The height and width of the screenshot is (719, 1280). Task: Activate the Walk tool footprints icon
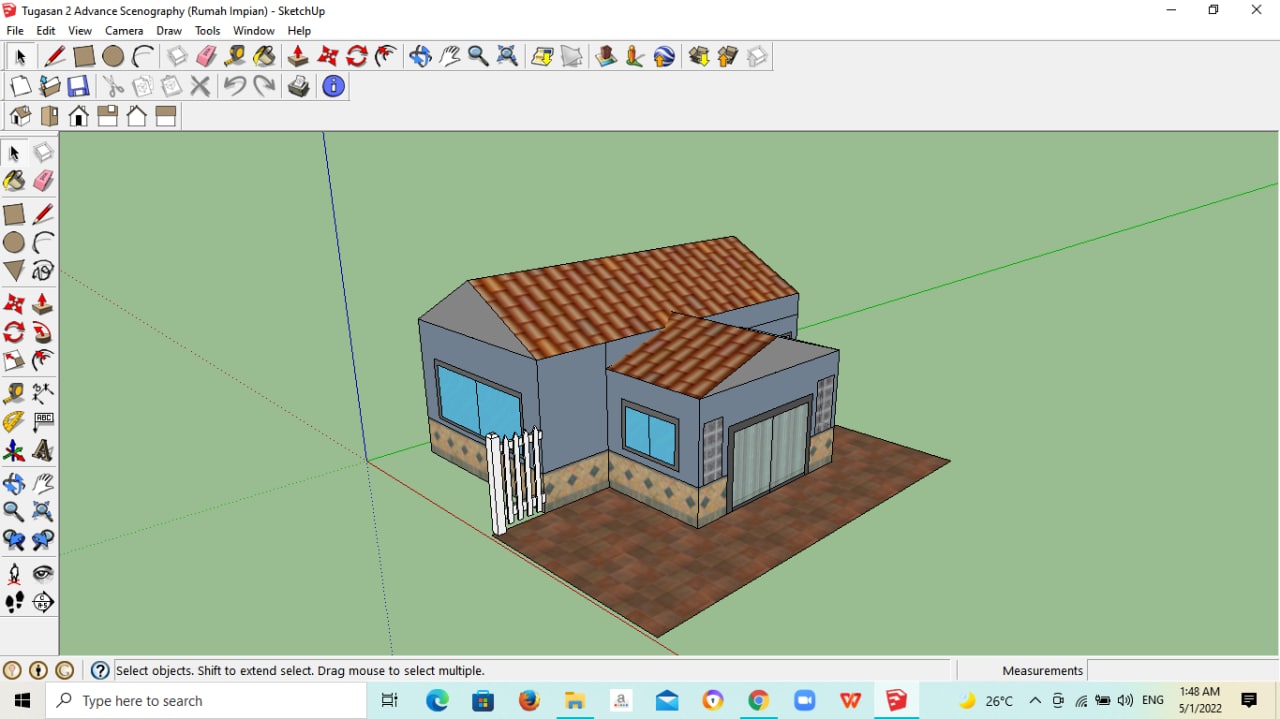[14, 602]
